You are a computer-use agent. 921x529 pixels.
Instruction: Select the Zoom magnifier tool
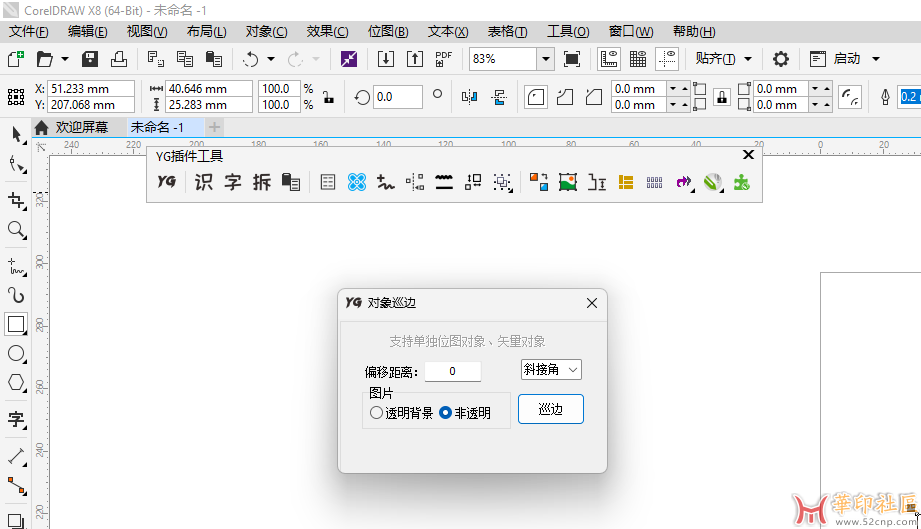(x=16, y=230)
